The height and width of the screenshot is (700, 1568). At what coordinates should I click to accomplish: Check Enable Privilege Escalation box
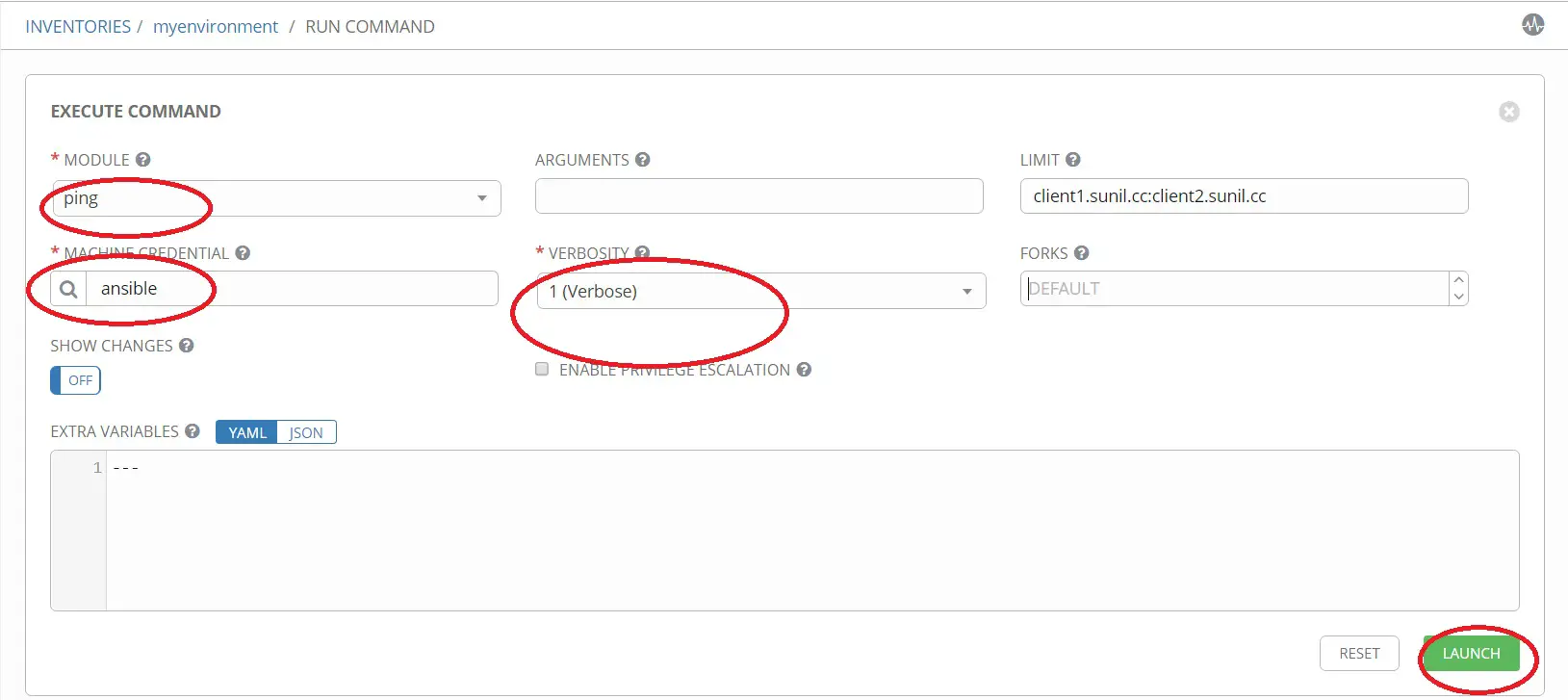[x=542, y=370]
